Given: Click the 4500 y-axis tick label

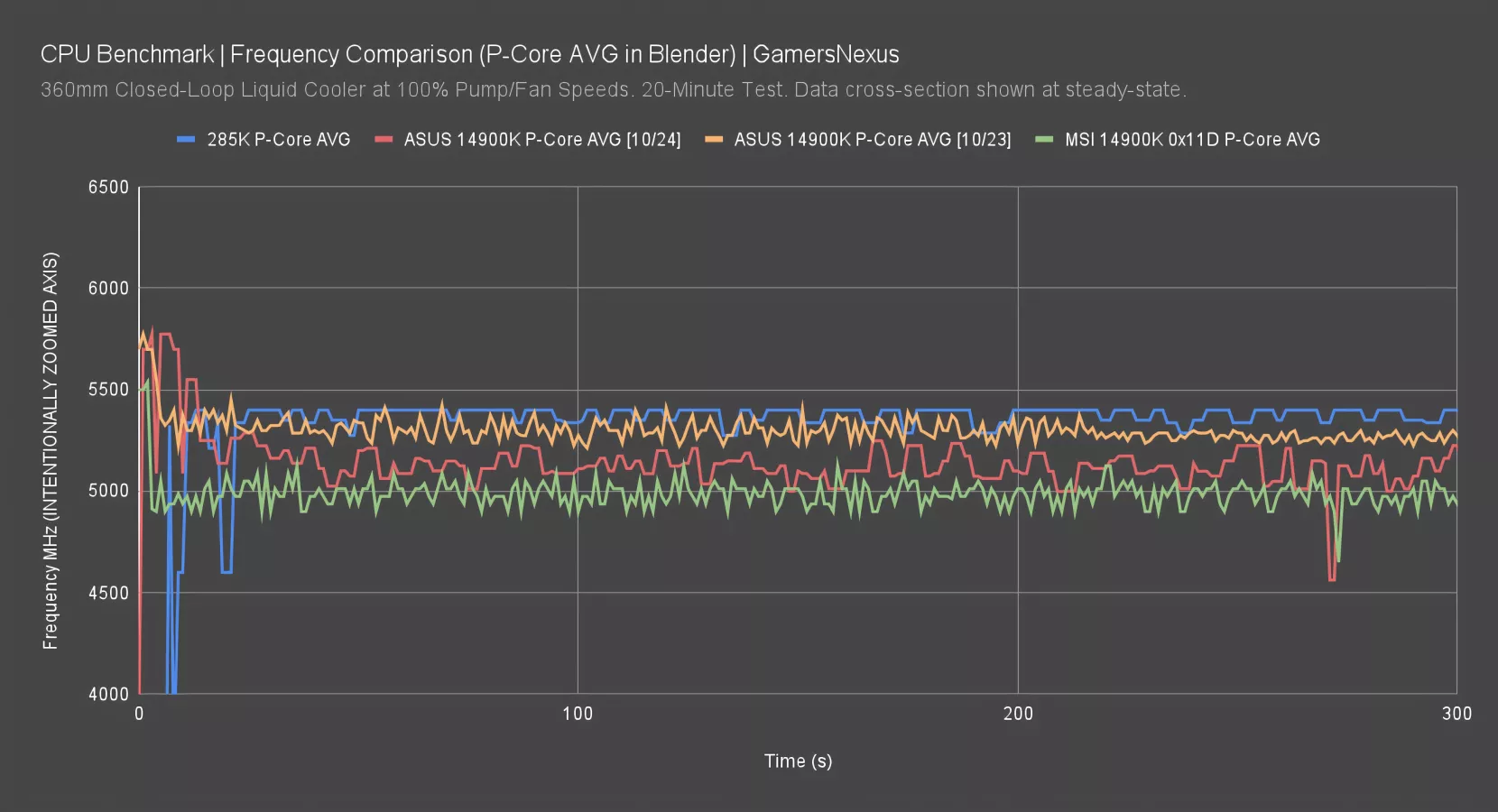Looking at the screenshot, I should 108,593.
